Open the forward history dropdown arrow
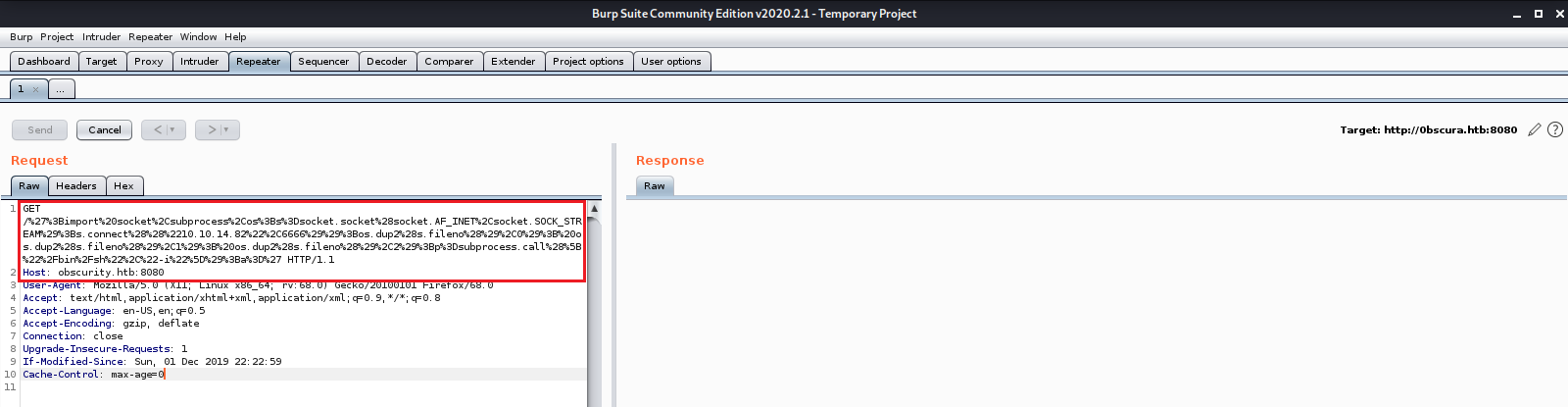This screenshot has height=407, width=1568. pyautogui.click(x=226, y=129)
